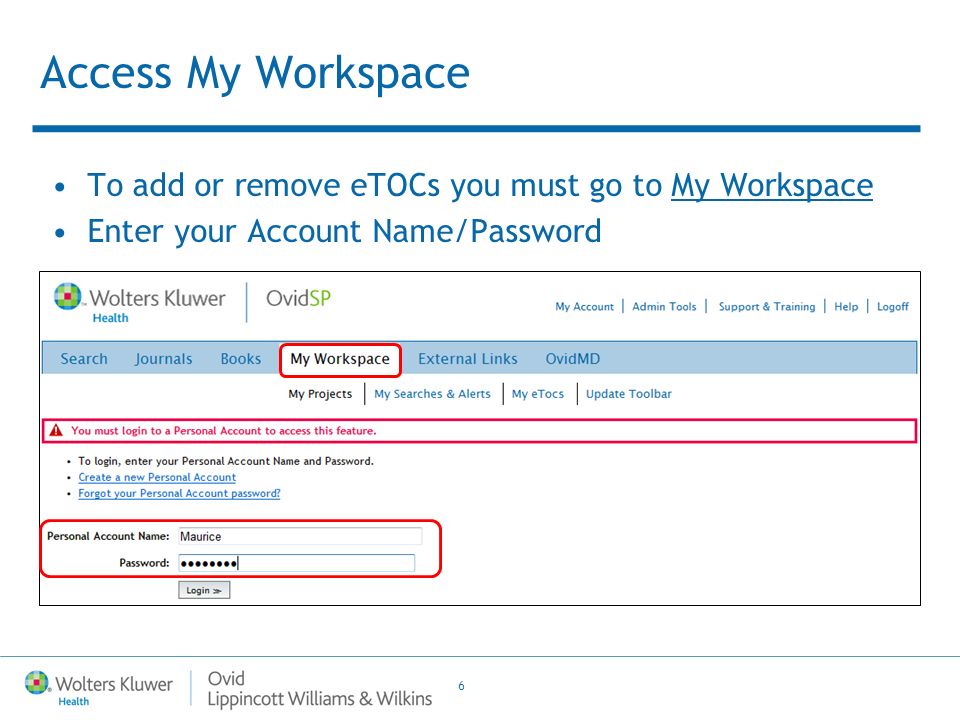The height and width of the screenshot is (720, 960).
Task: Click the Login button
Action: (x=204, y=590)
